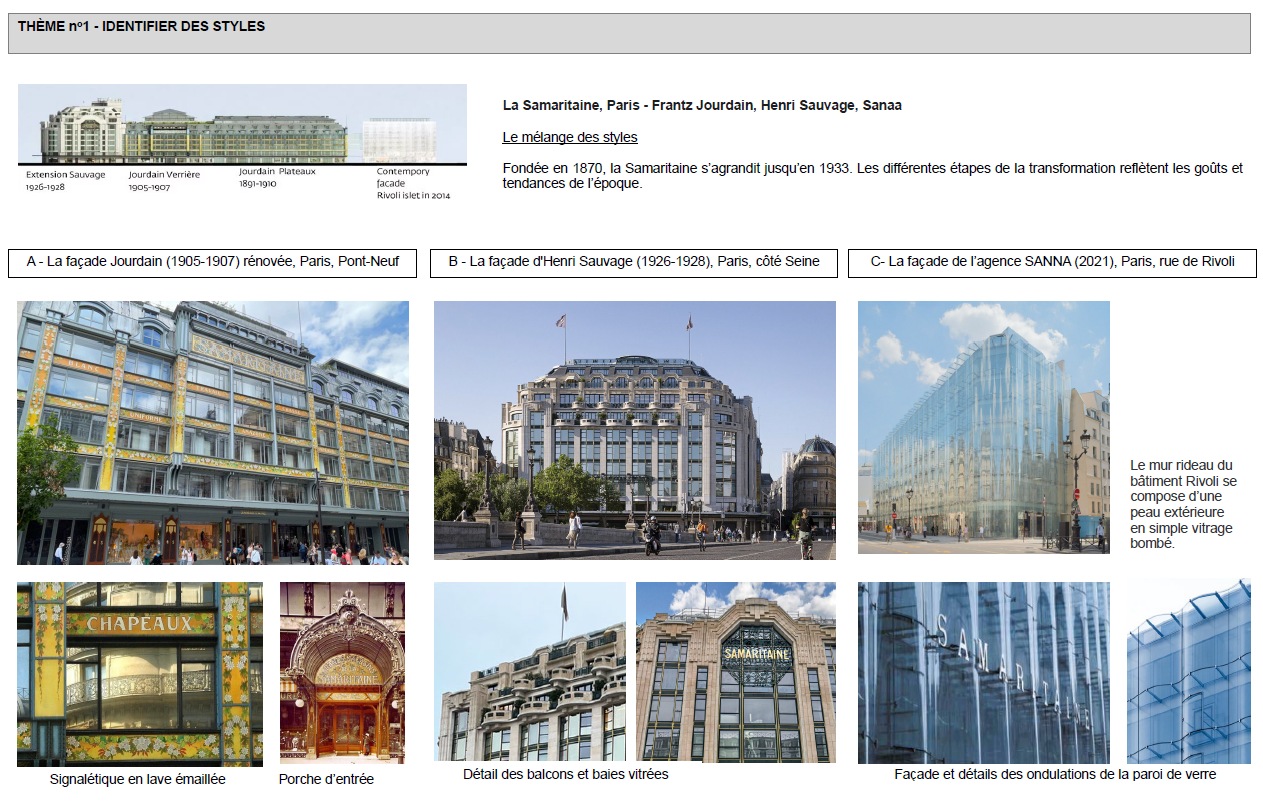Screen dimensions: 1263x806
Task: Click the paragraph starting "Fondée en 1870"
Action: (x=872, y=176)
